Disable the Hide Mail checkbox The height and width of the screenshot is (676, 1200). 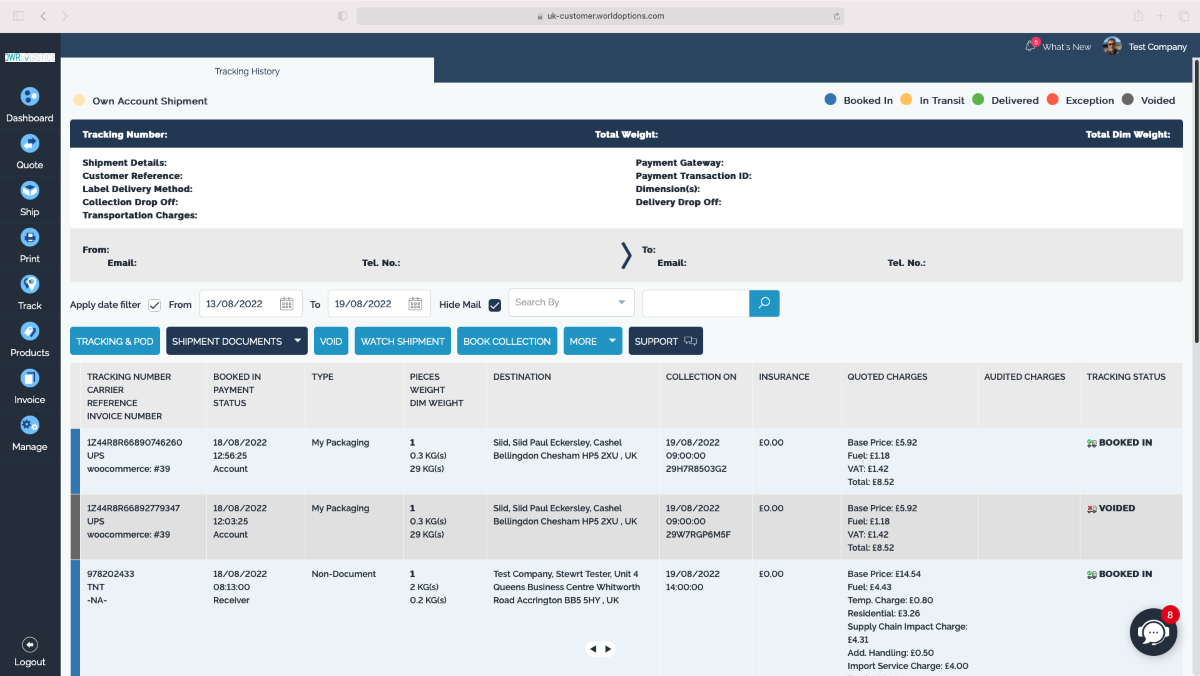(x=495, y=303)
